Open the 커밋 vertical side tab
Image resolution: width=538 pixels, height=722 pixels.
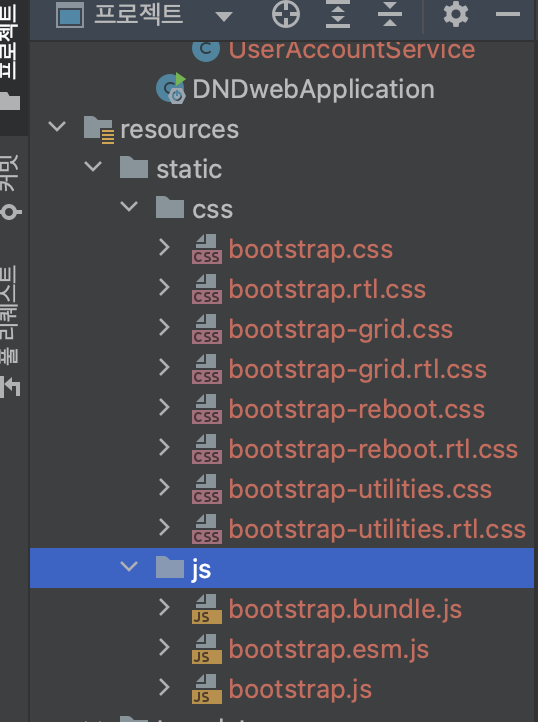coord(10,186)
